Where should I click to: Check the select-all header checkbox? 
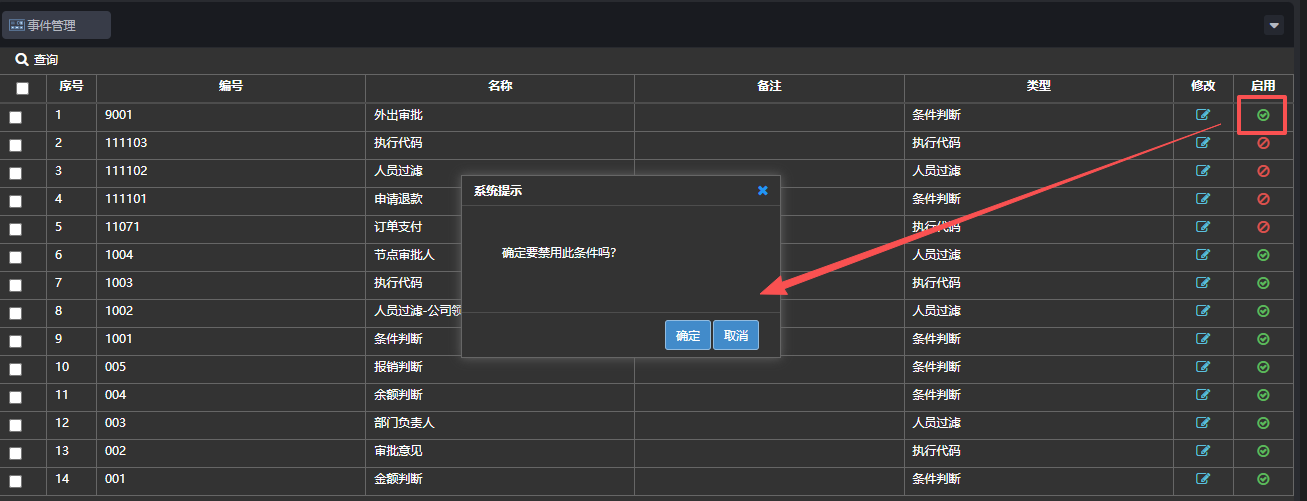22,88
